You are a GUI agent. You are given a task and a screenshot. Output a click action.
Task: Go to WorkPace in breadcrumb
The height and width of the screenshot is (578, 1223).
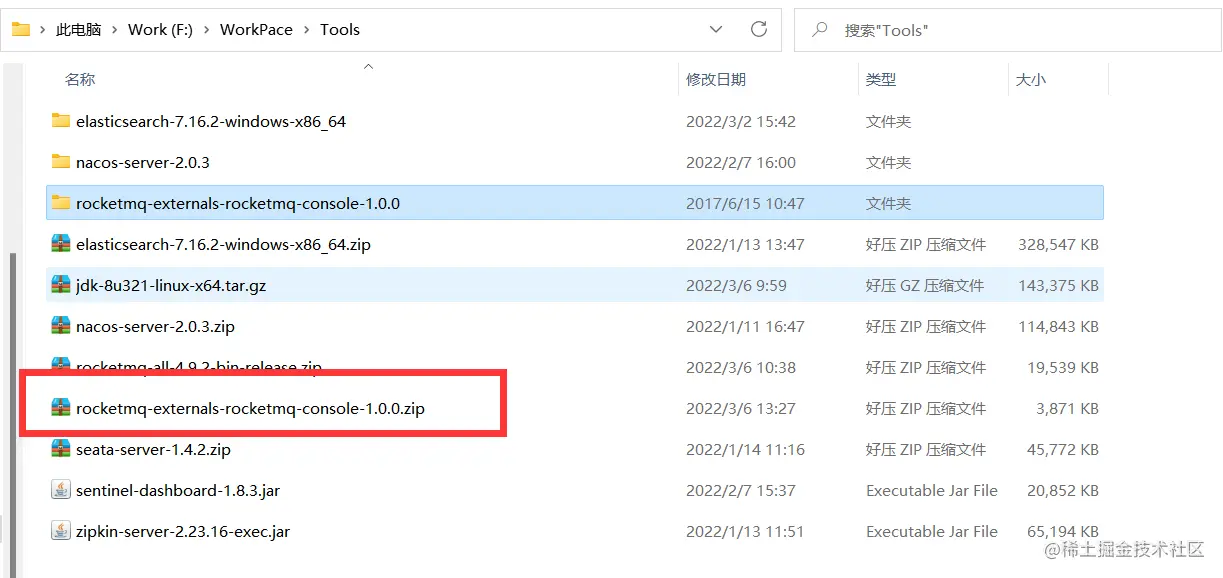tap(256, 30)
